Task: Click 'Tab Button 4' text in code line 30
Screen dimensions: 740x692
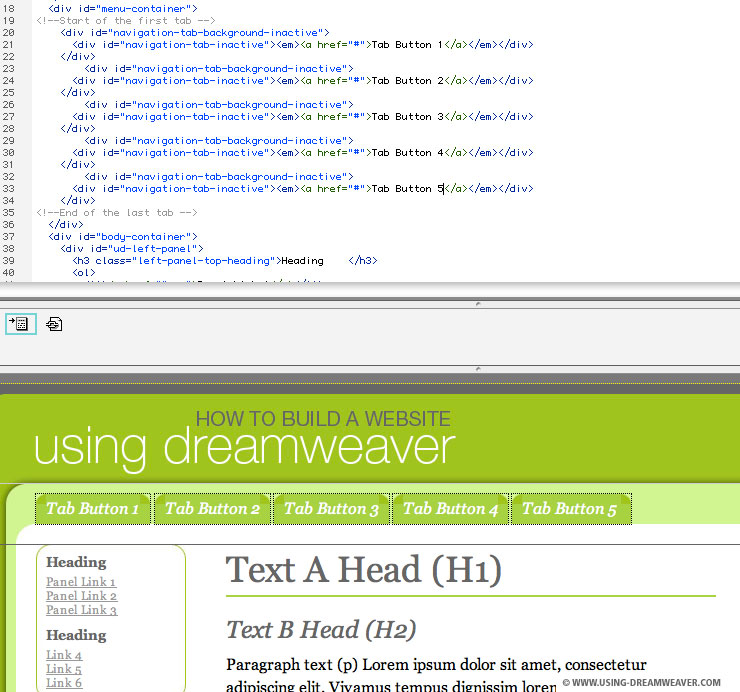Action: (x=407, y=153)
